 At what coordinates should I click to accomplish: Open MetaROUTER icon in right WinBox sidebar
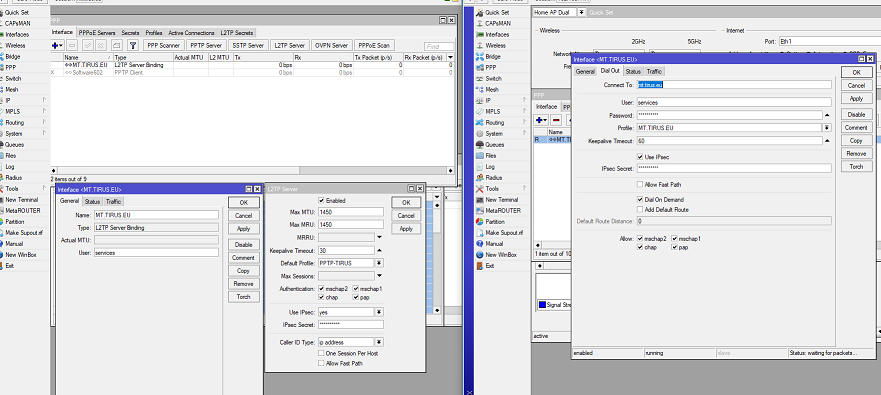click(479, 211)
